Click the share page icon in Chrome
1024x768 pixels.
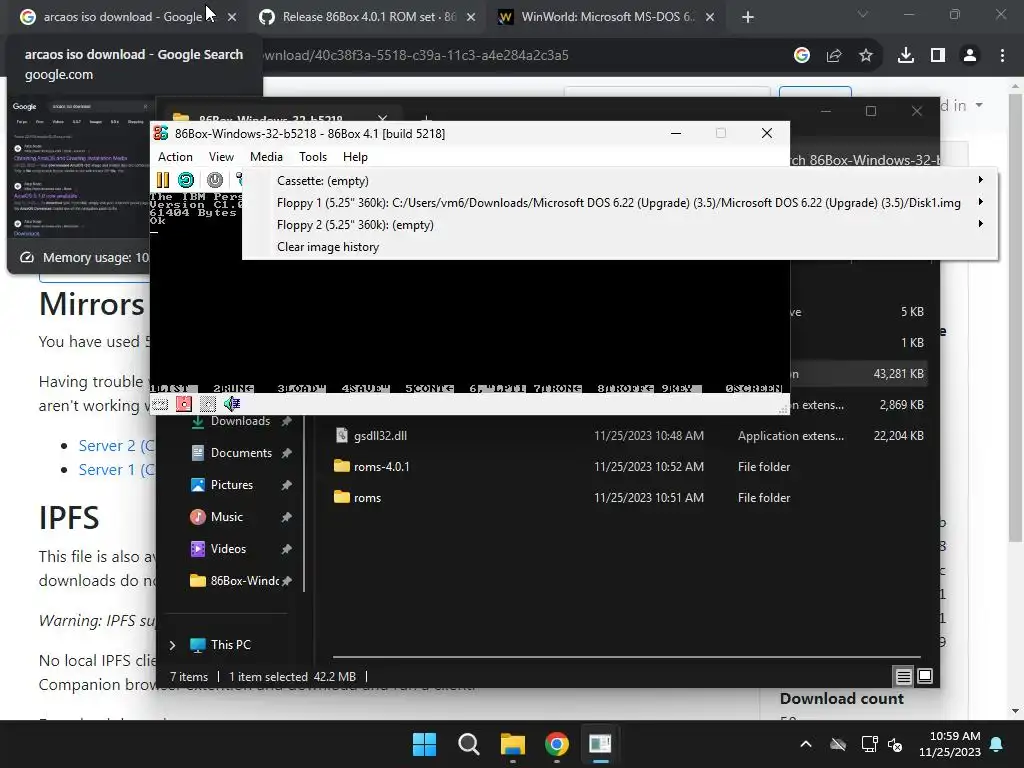[834, 56]
